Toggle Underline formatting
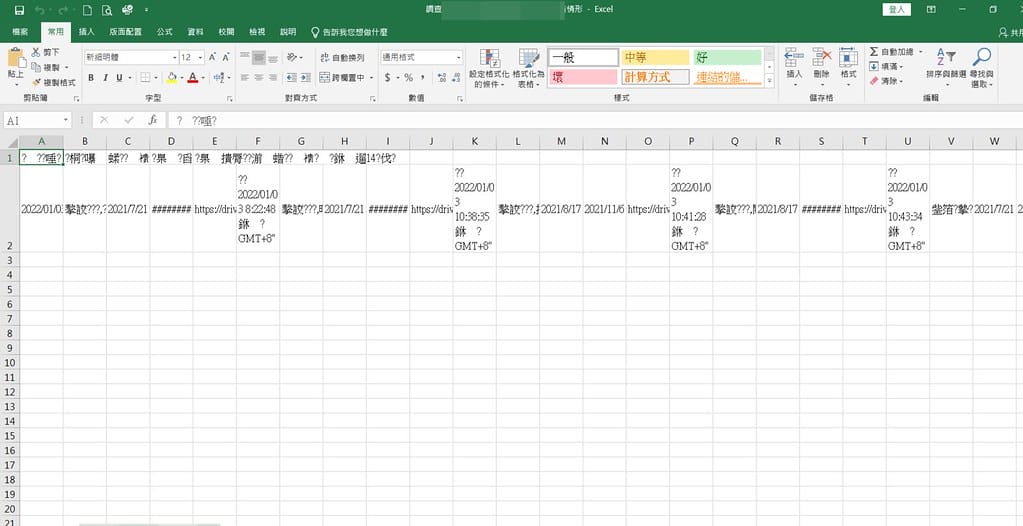Image resolution: width=1023 pixels, height=526 pixels. (119, 78)
